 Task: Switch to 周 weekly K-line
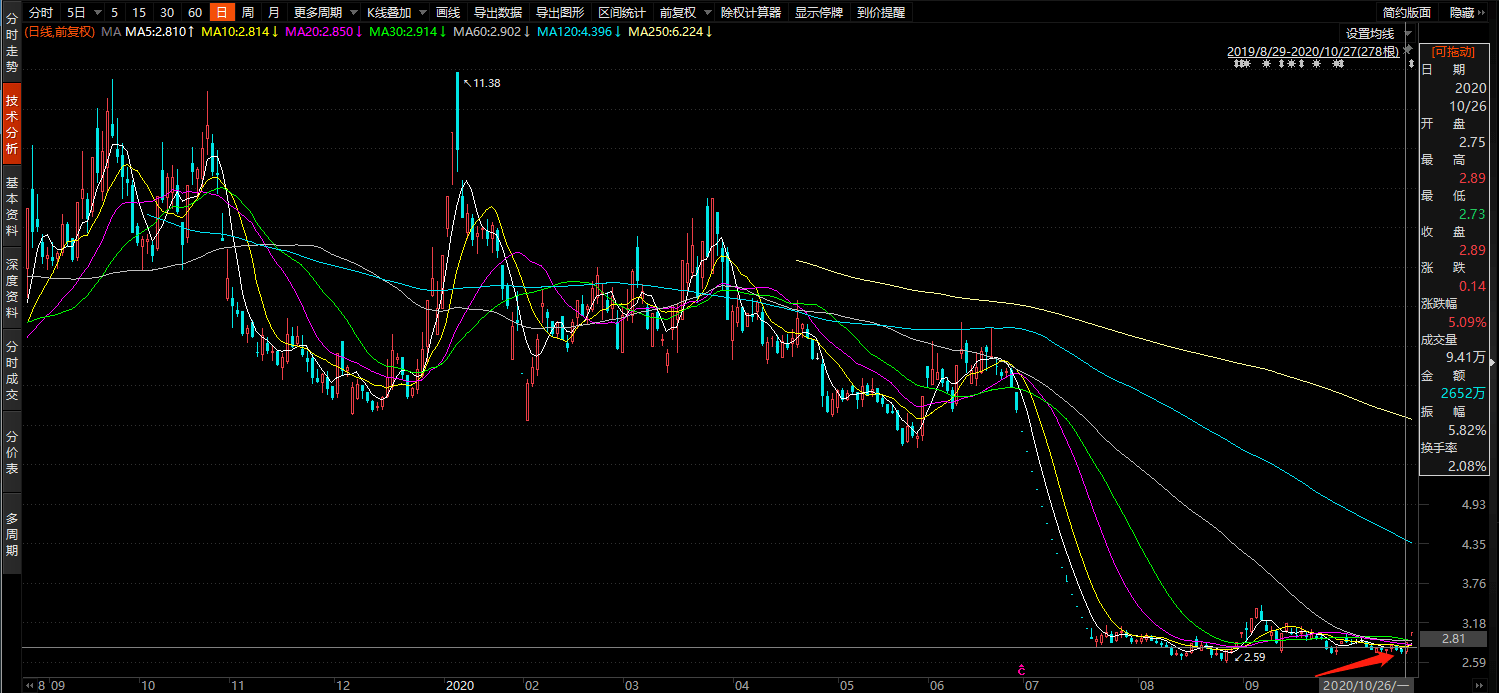pyautogui.click(x=247, y=13)
